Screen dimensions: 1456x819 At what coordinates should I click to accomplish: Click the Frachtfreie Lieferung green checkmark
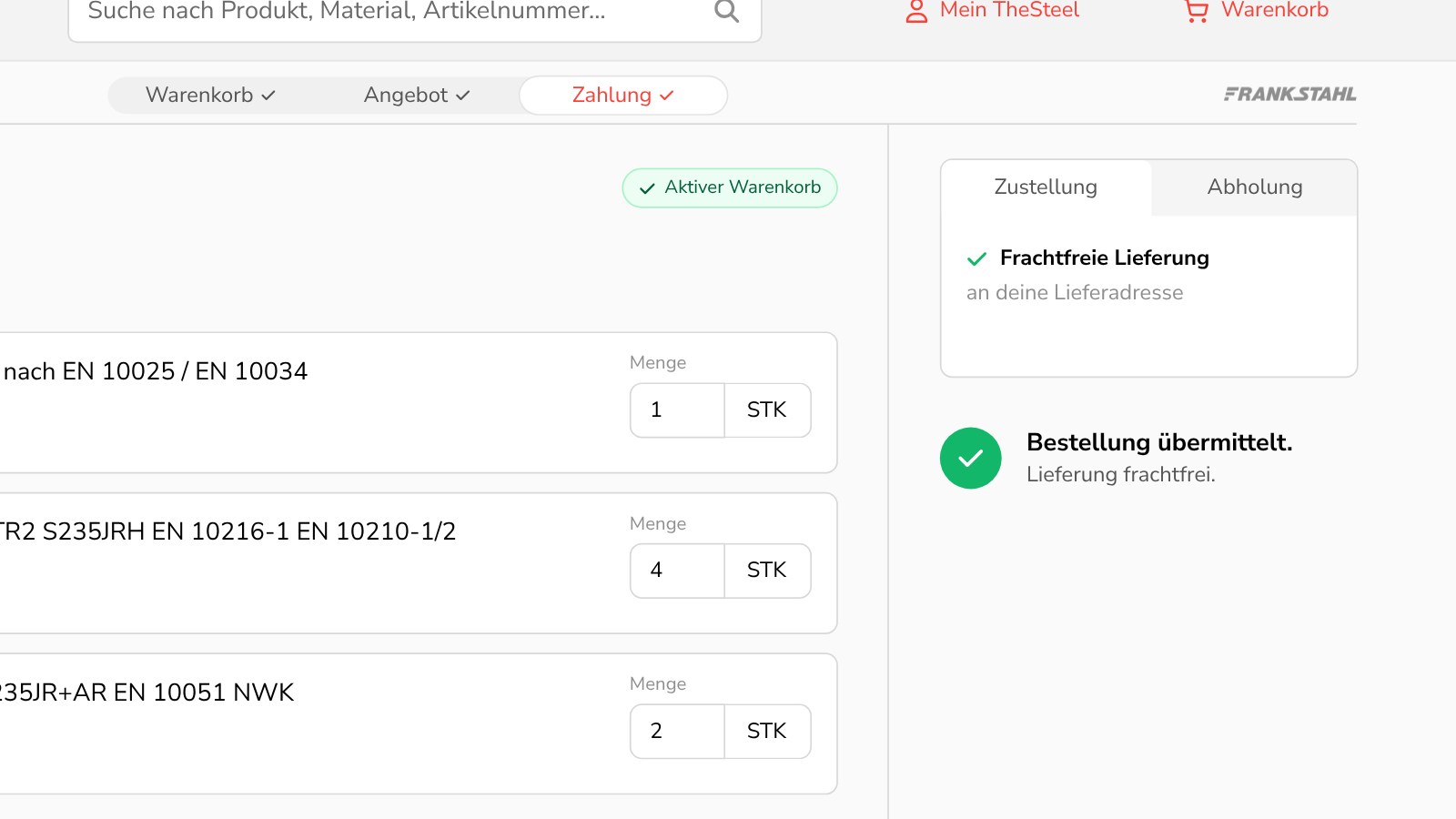[x=976, y=259]
